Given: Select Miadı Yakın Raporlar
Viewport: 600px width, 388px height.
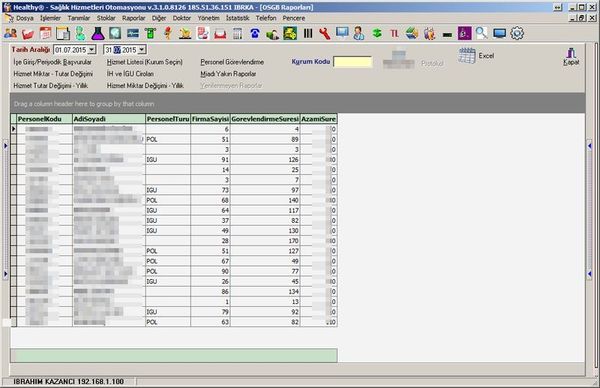Looking at the screenshot, I should [228, 74].
